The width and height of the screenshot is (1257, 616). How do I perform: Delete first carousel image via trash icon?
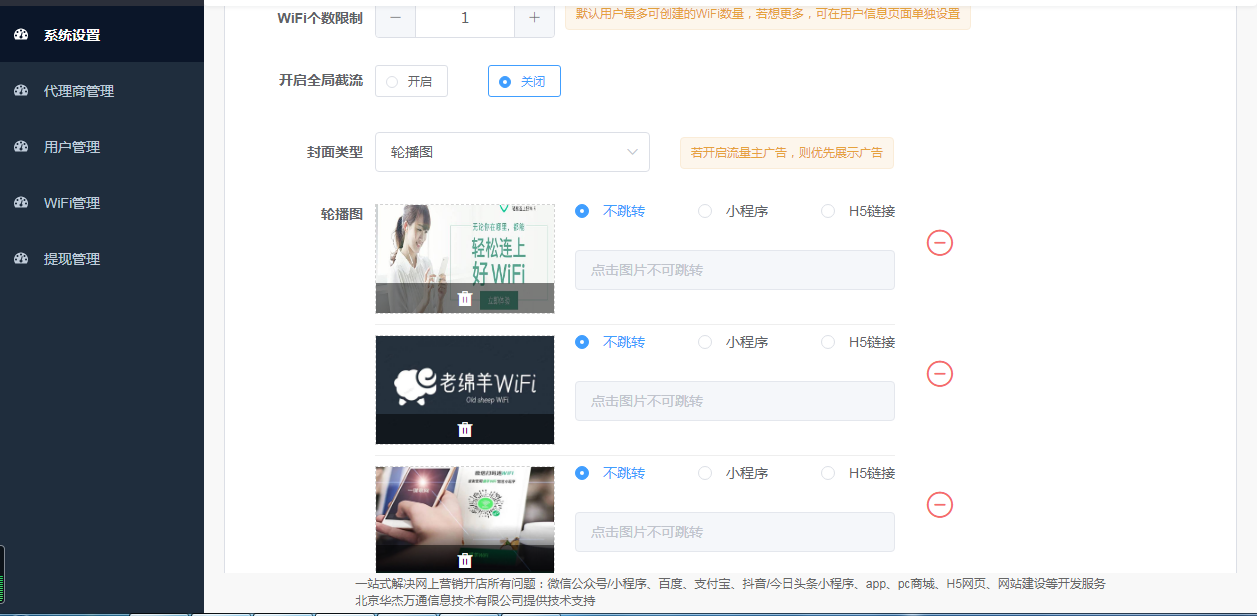465,298
